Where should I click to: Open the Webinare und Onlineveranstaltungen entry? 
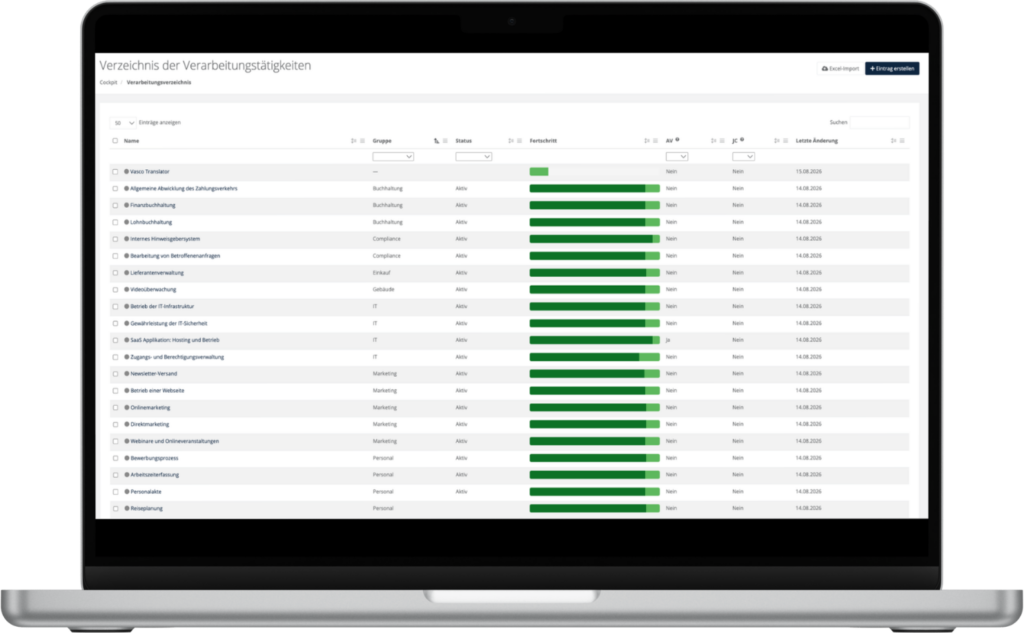(174, 442)
